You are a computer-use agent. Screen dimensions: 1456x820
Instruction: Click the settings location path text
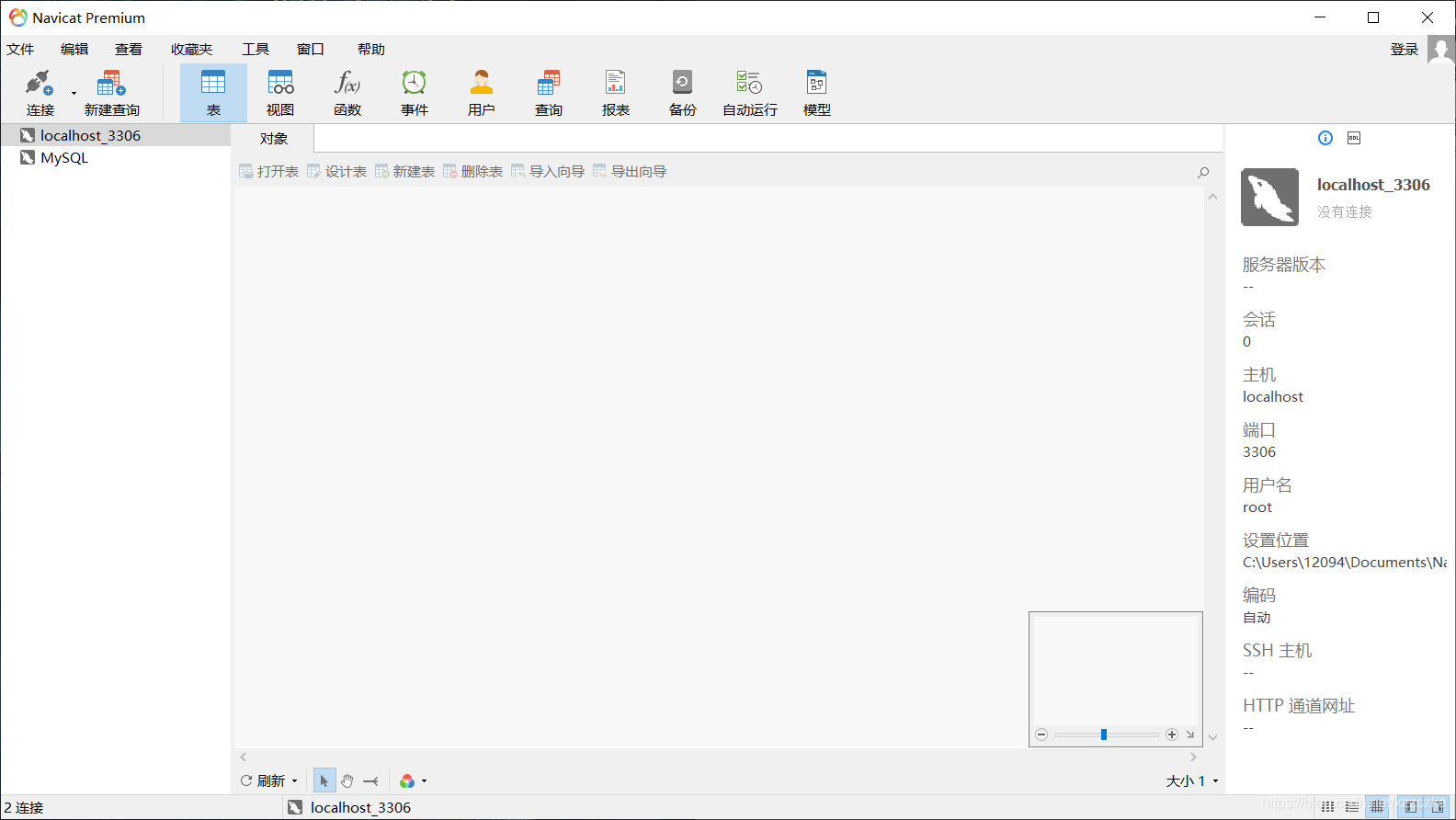(x=1345, y=563)
